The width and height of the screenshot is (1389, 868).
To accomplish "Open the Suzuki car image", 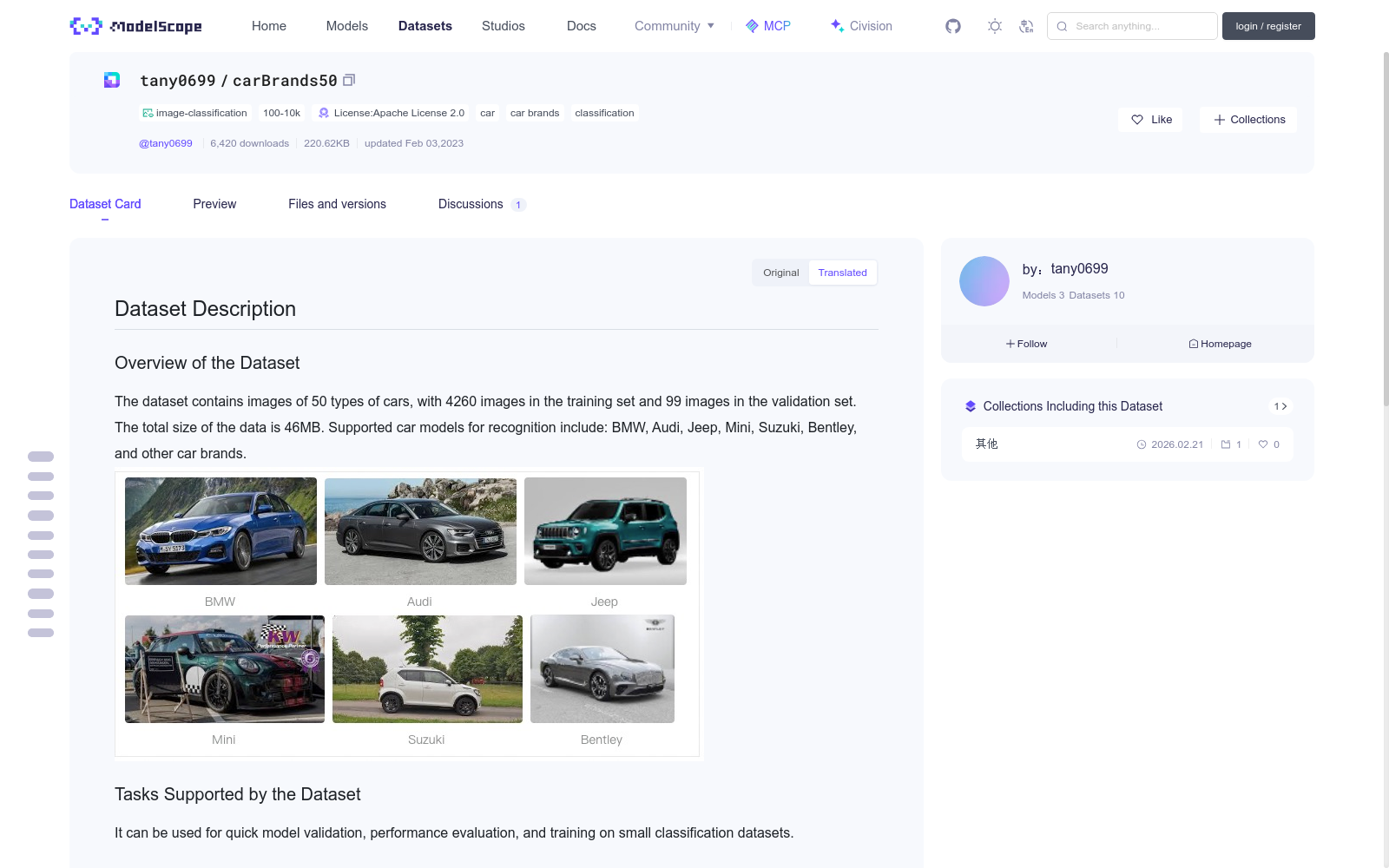I will click(x=427, y=669).
